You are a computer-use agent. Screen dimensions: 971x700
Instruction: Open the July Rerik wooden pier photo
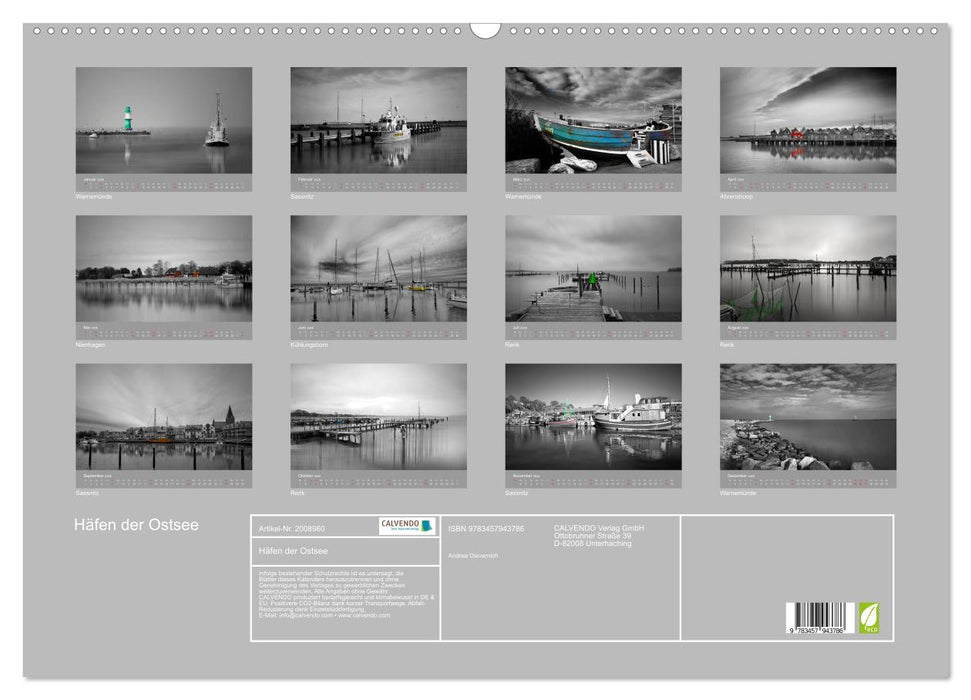pos(593,269)
